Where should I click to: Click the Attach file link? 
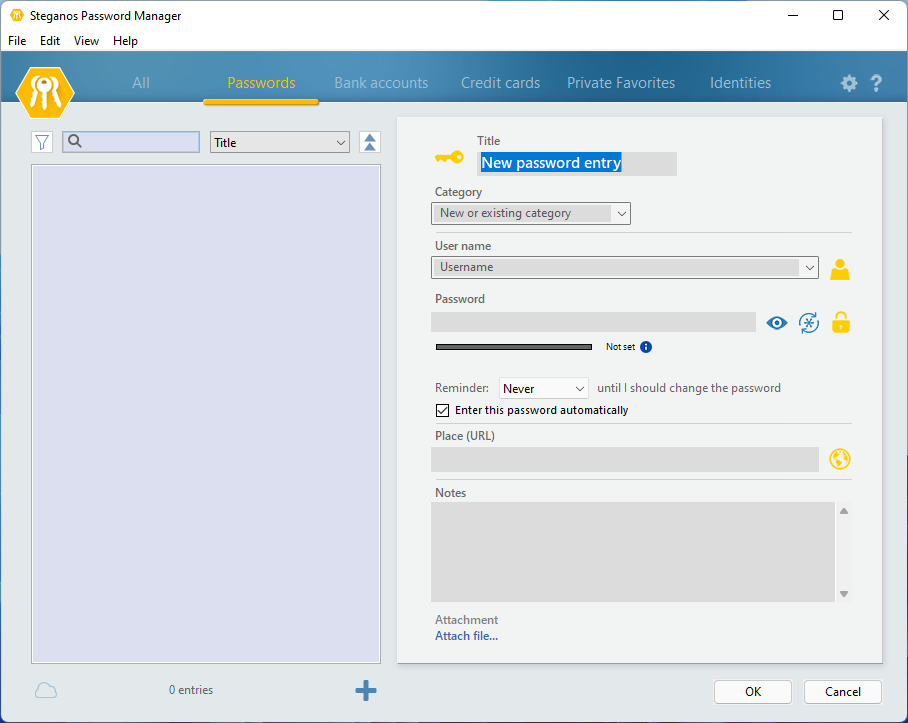pos(466,636)
